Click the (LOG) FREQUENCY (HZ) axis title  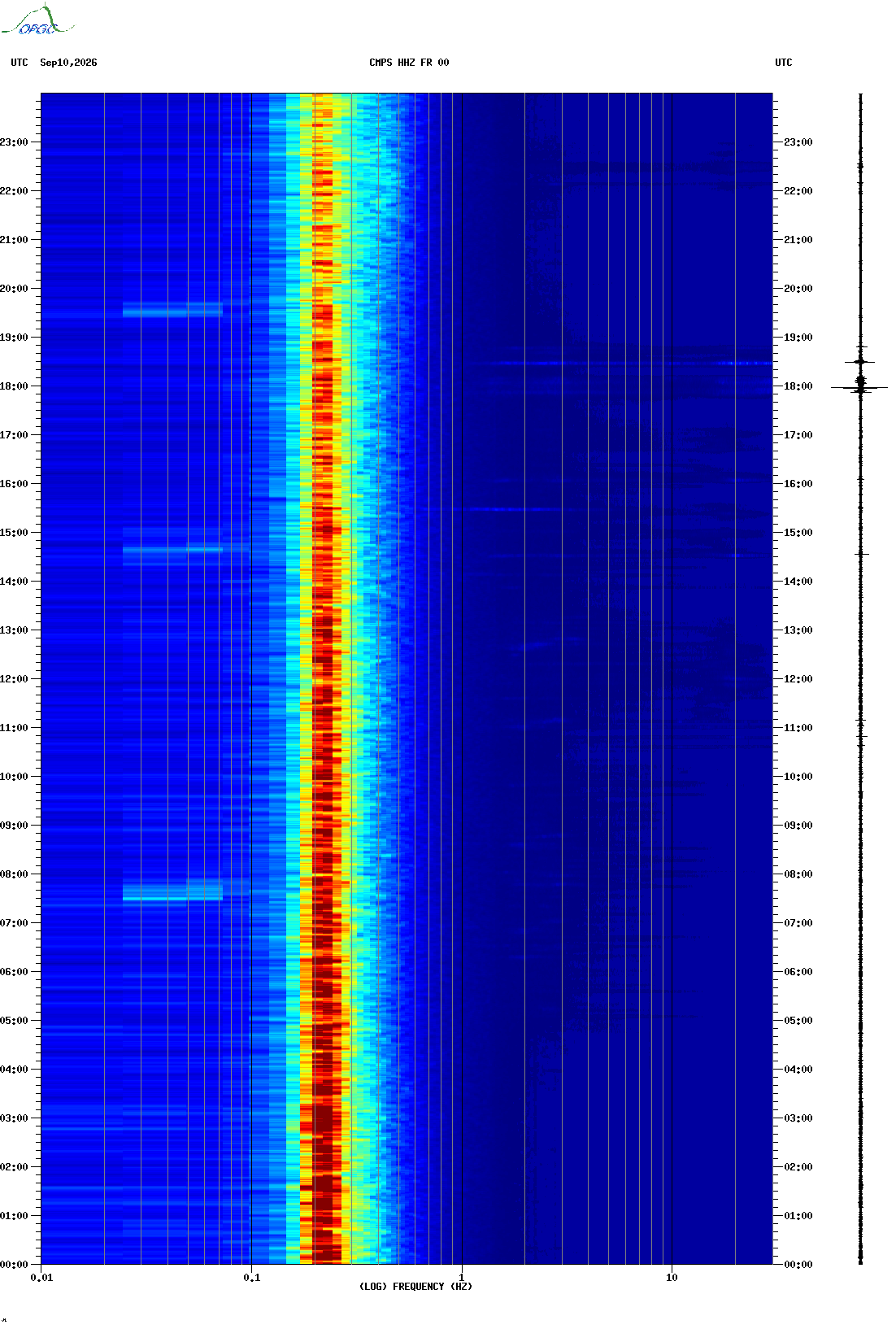coord(415,1287)
